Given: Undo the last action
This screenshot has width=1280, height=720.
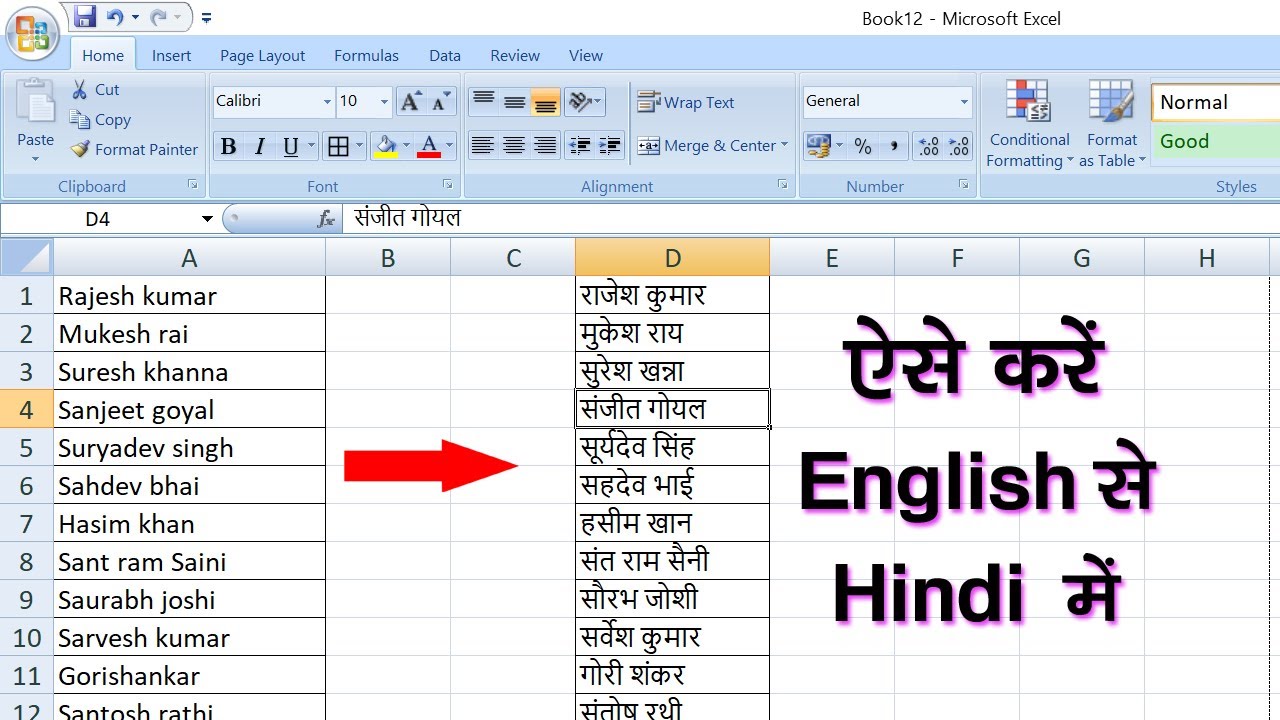Looking at the screenshot, I should click(x=114, y=17).
